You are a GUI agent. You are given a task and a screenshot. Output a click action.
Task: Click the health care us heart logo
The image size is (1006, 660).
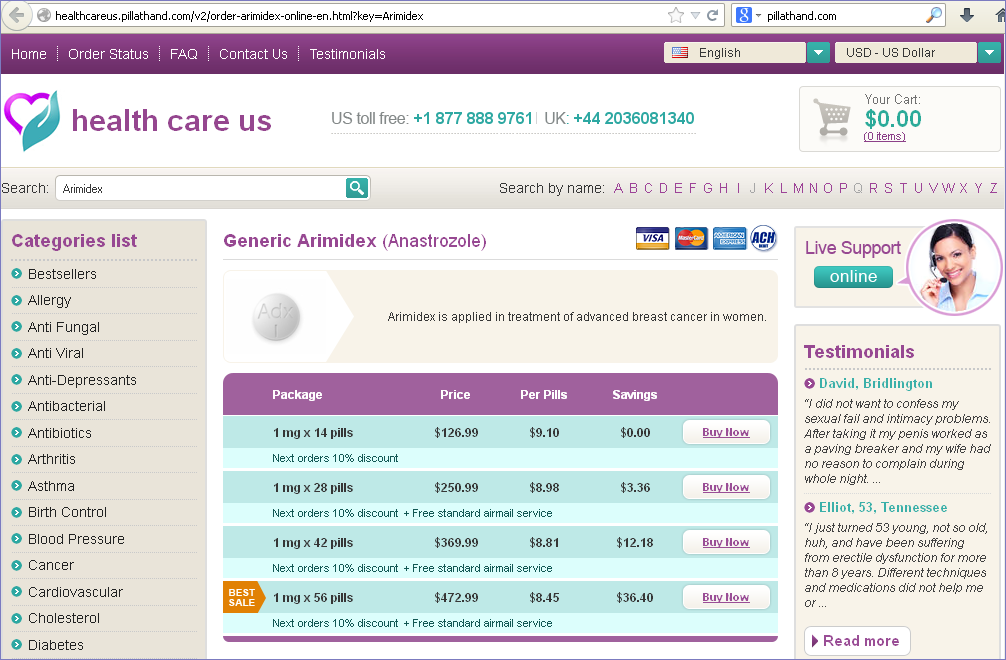32,121
